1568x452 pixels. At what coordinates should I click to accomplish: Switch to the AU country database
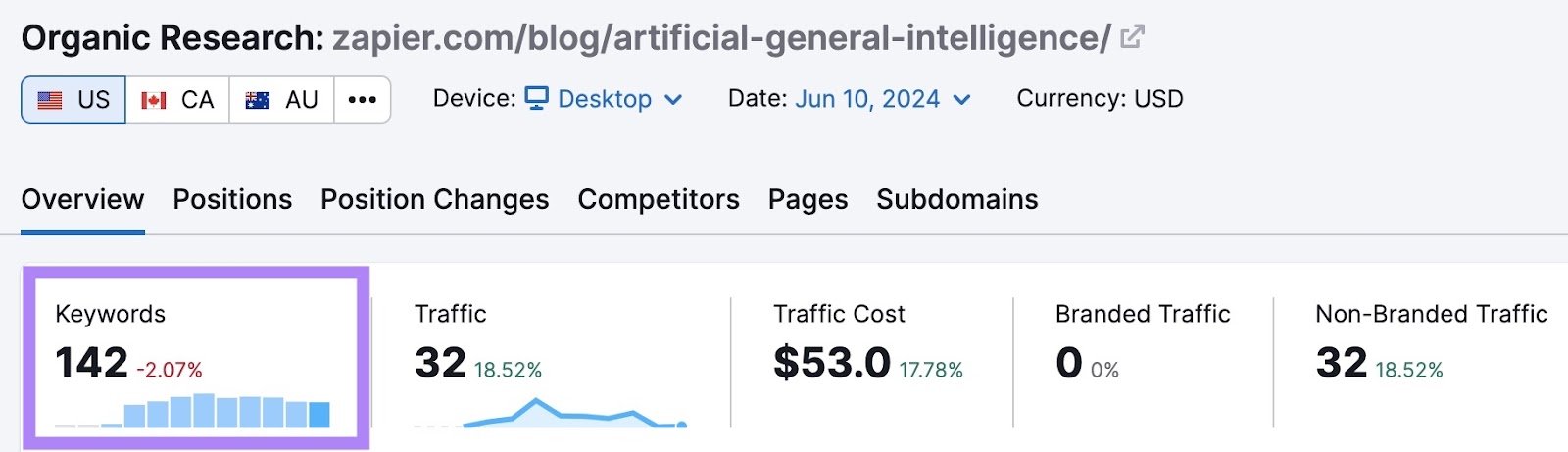point(281,100)
